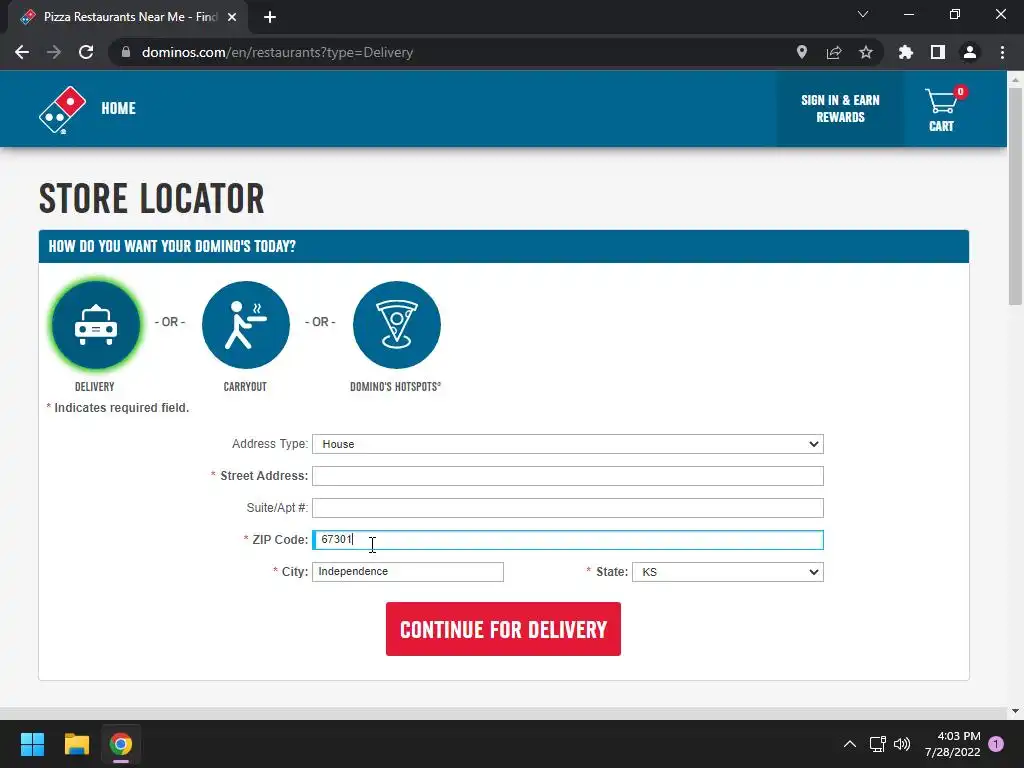Image resolution: width=1024 pixels, height=768 pixels.
Task: Click the share page icon
Action: coord(833,52)
